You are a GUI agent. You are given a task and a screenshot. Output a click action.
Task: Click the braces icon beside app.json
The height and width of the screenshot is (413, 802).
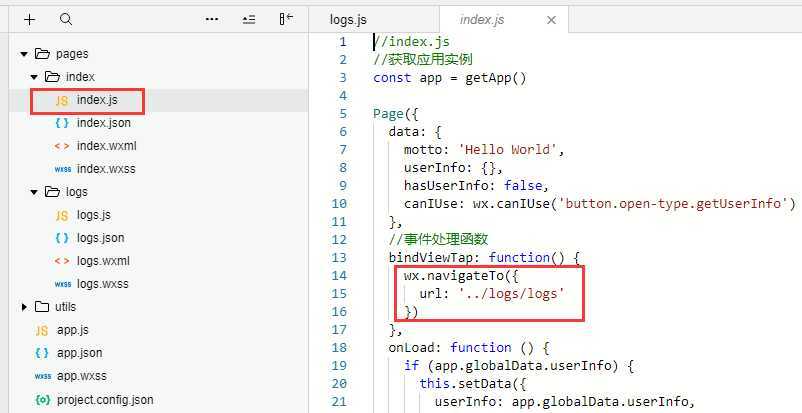[x=42, y=353]
